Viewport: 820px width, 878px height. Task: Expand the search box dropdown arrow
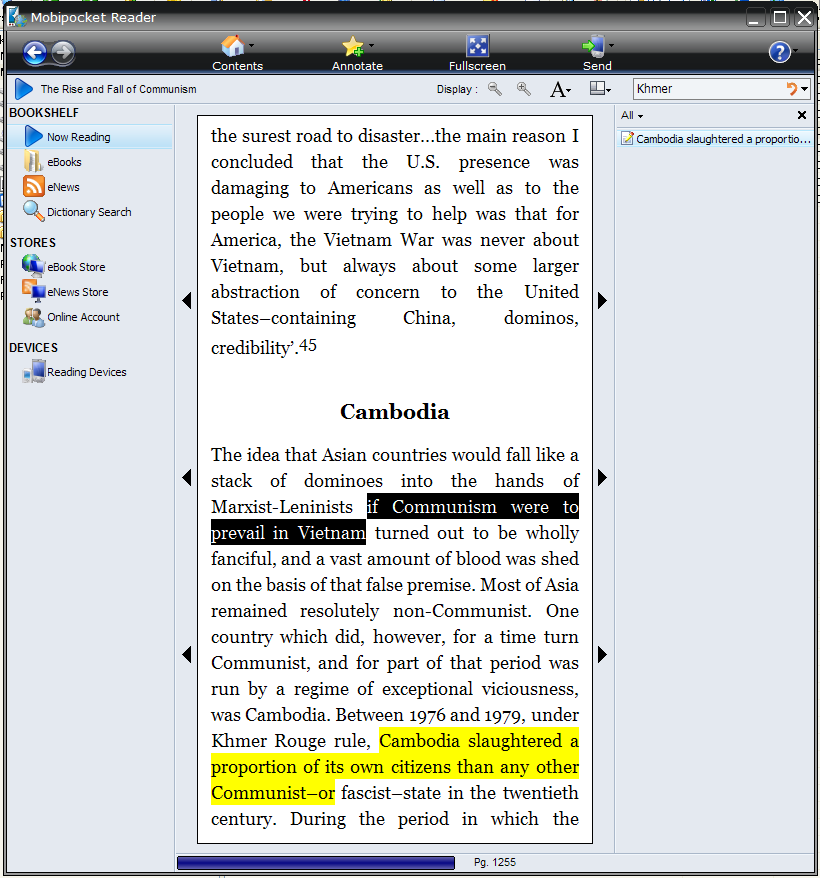point(805,89)
